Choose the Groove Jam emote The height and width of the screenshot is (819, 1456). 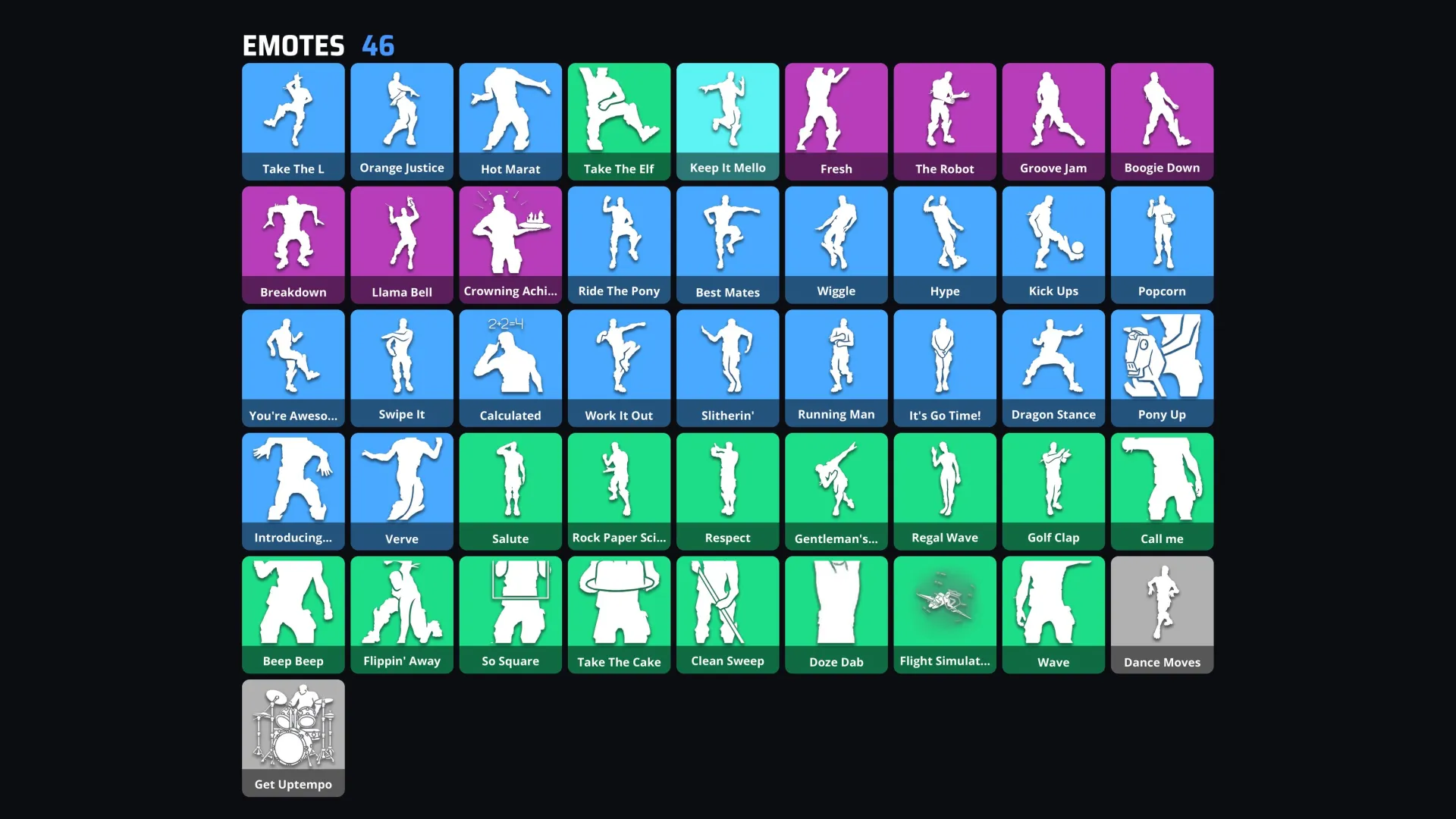coord(1053,121)
